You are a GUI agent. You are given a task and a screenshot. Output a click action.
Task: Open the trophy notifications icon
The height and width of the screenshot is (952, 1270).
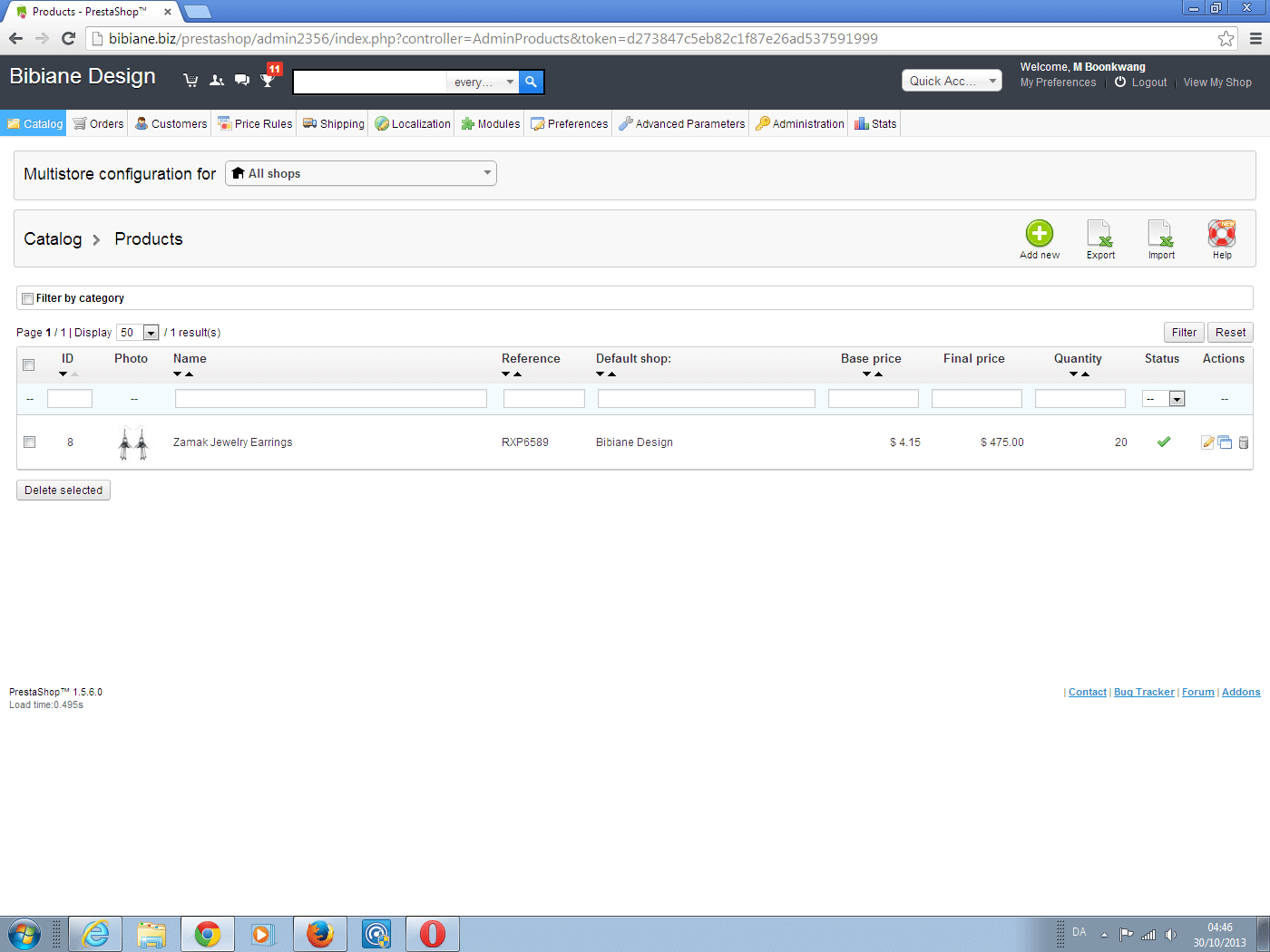(268, 81)
